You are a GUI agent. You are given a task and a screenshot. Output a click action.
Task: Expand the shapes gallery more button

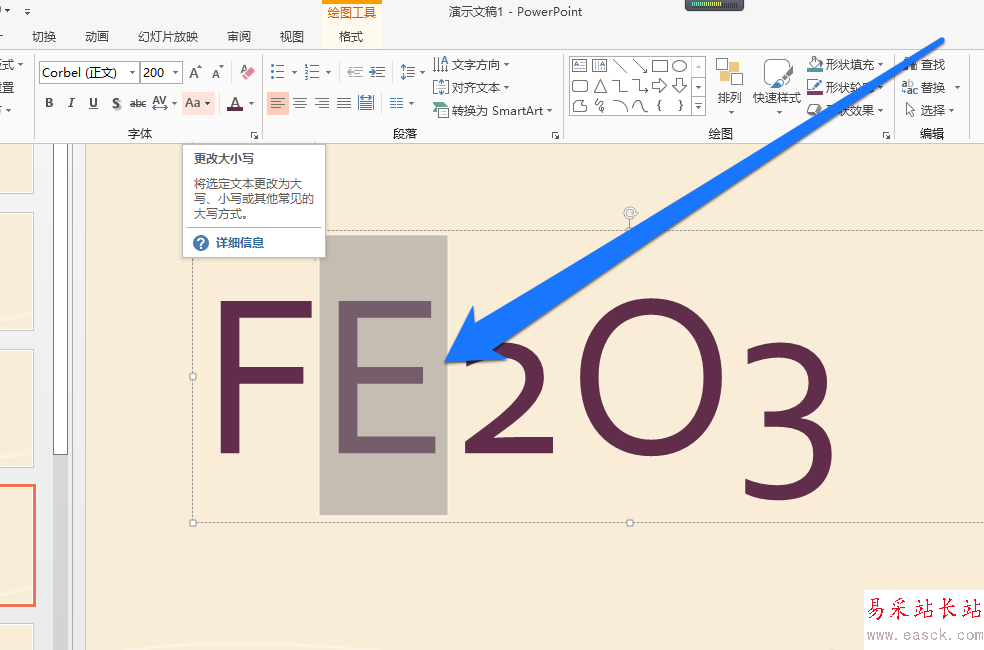coord(698,107)
